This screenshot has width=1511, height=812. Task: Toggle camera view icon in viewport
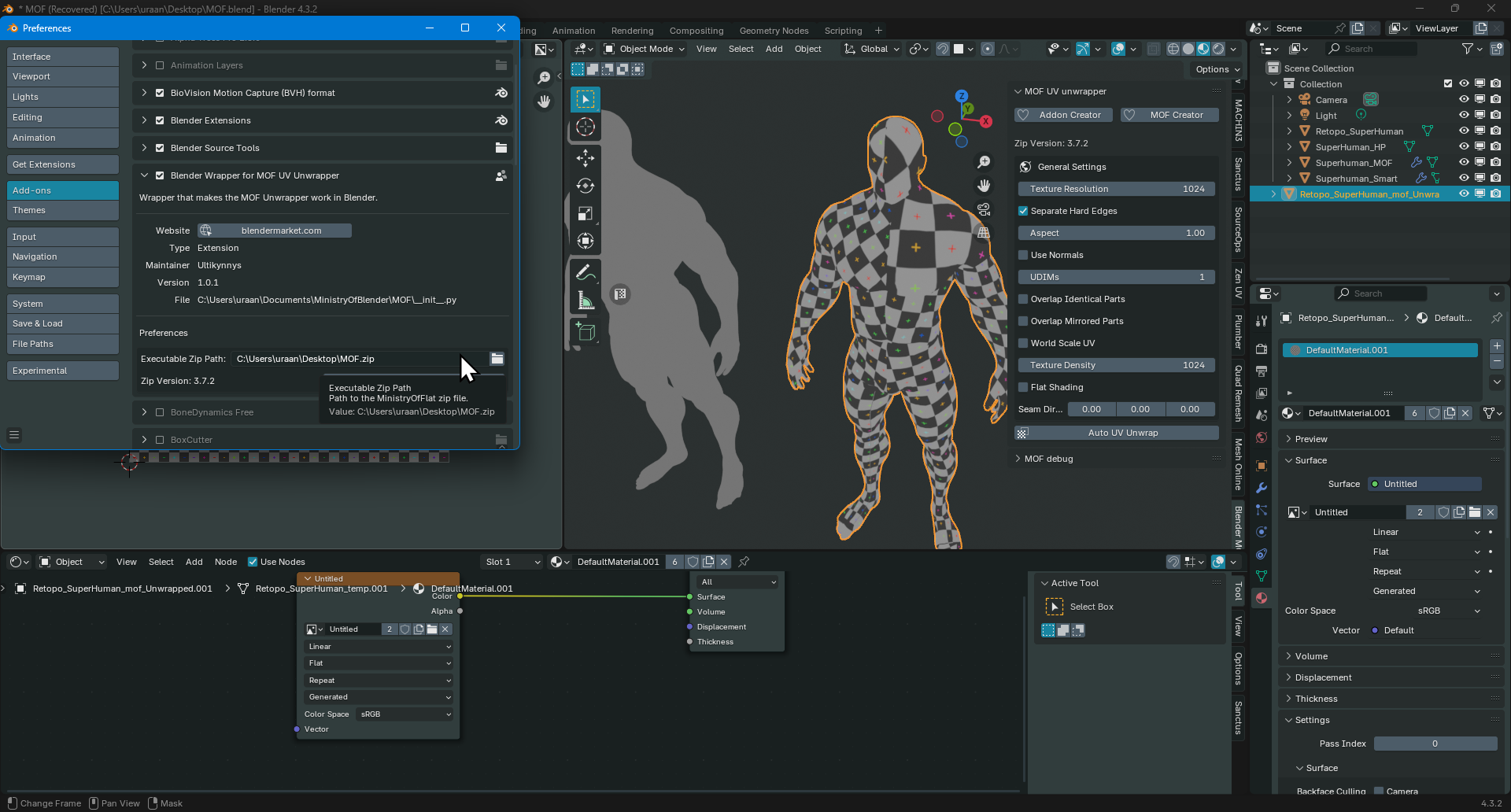[984, 209]
